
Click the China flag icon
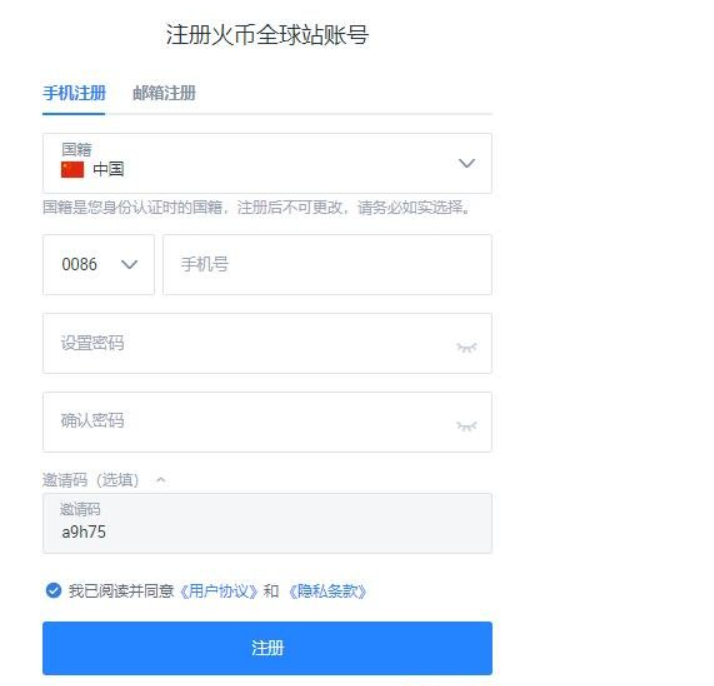(x=73, y=169)
